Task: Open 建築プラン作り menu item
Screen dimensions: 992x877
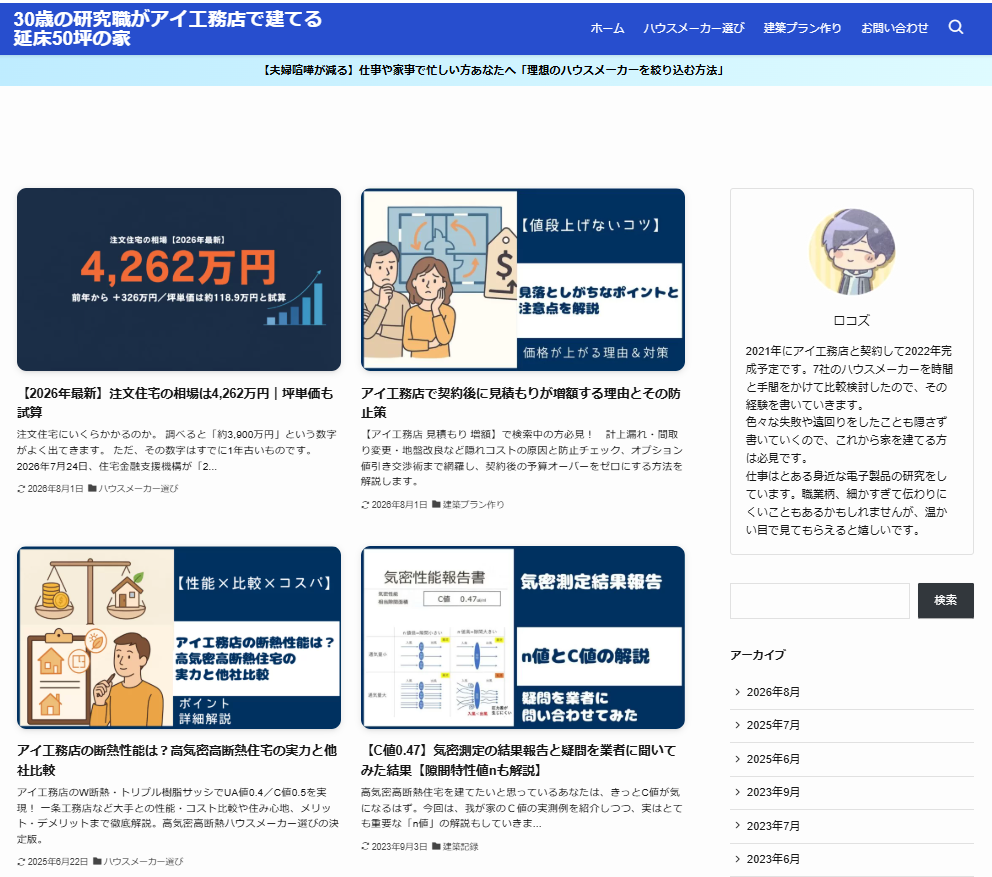Action: point(802,28)
